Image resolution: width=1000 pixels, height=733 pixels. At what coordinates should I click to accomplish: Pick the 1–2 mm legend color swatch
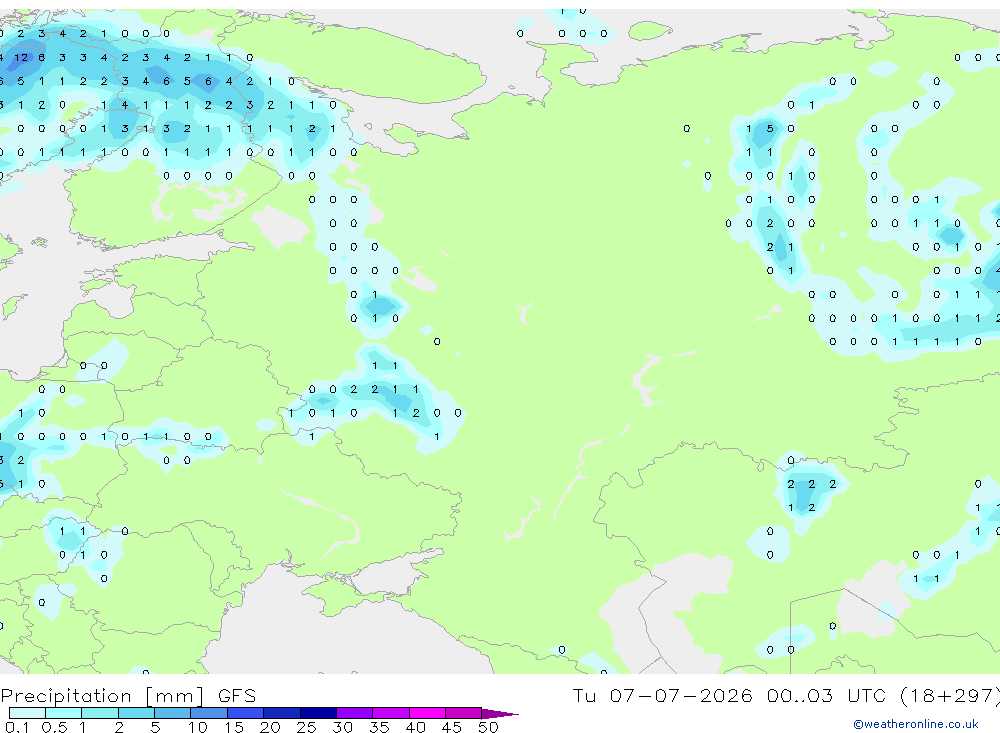tap(99, 713)
